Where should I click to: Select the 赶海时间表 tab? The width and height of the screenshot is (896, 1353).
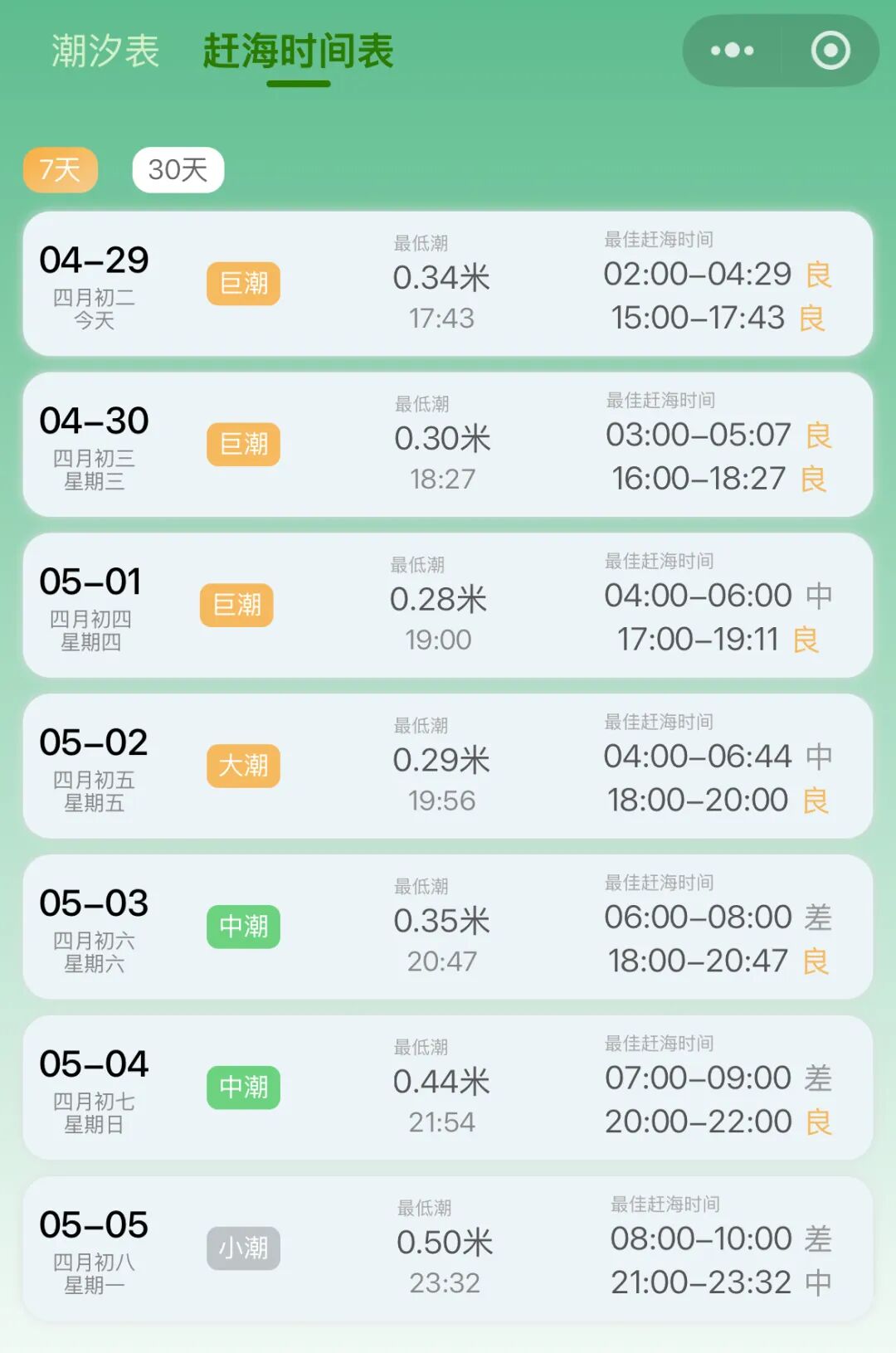pyautogui.click(x=298, y=51)
